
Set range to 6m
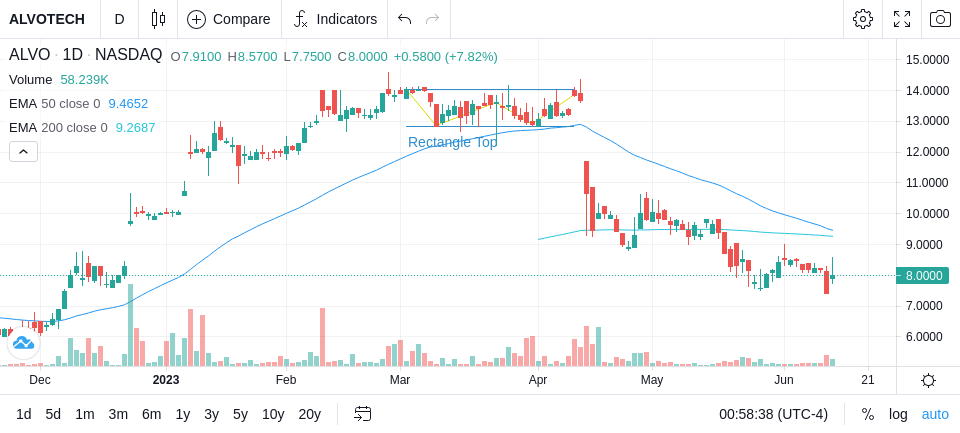coord(151,415)
